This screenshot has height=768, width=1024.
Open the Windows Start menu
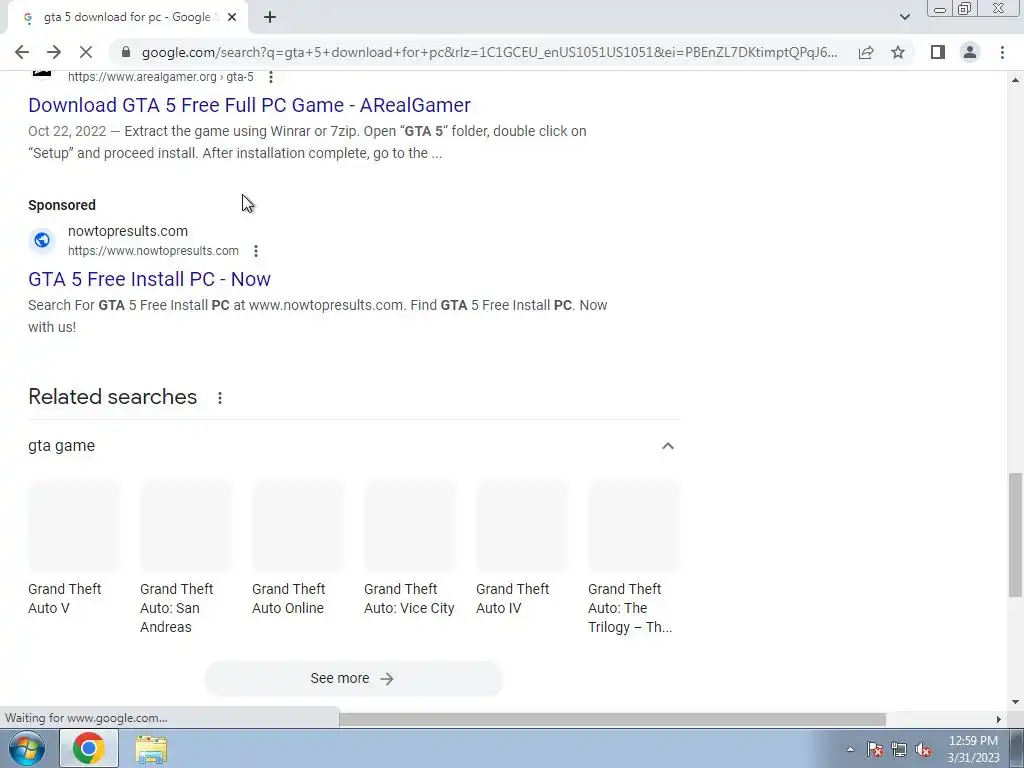26,748
